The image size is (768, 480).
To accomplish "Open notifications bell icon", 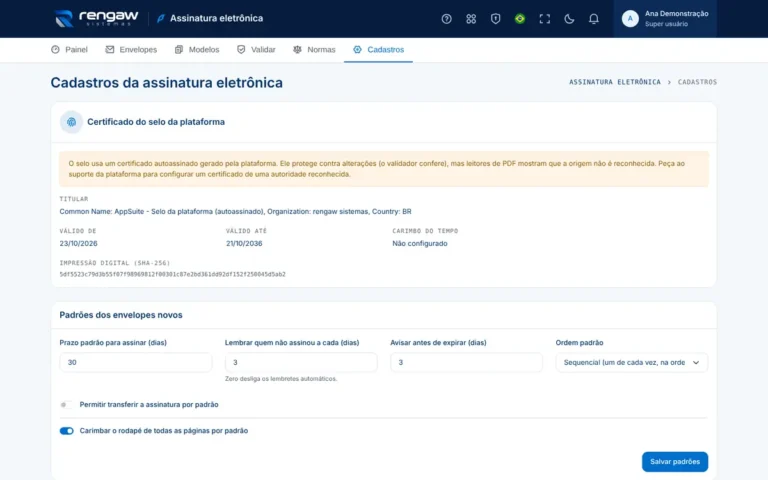I will coord(594,19).
